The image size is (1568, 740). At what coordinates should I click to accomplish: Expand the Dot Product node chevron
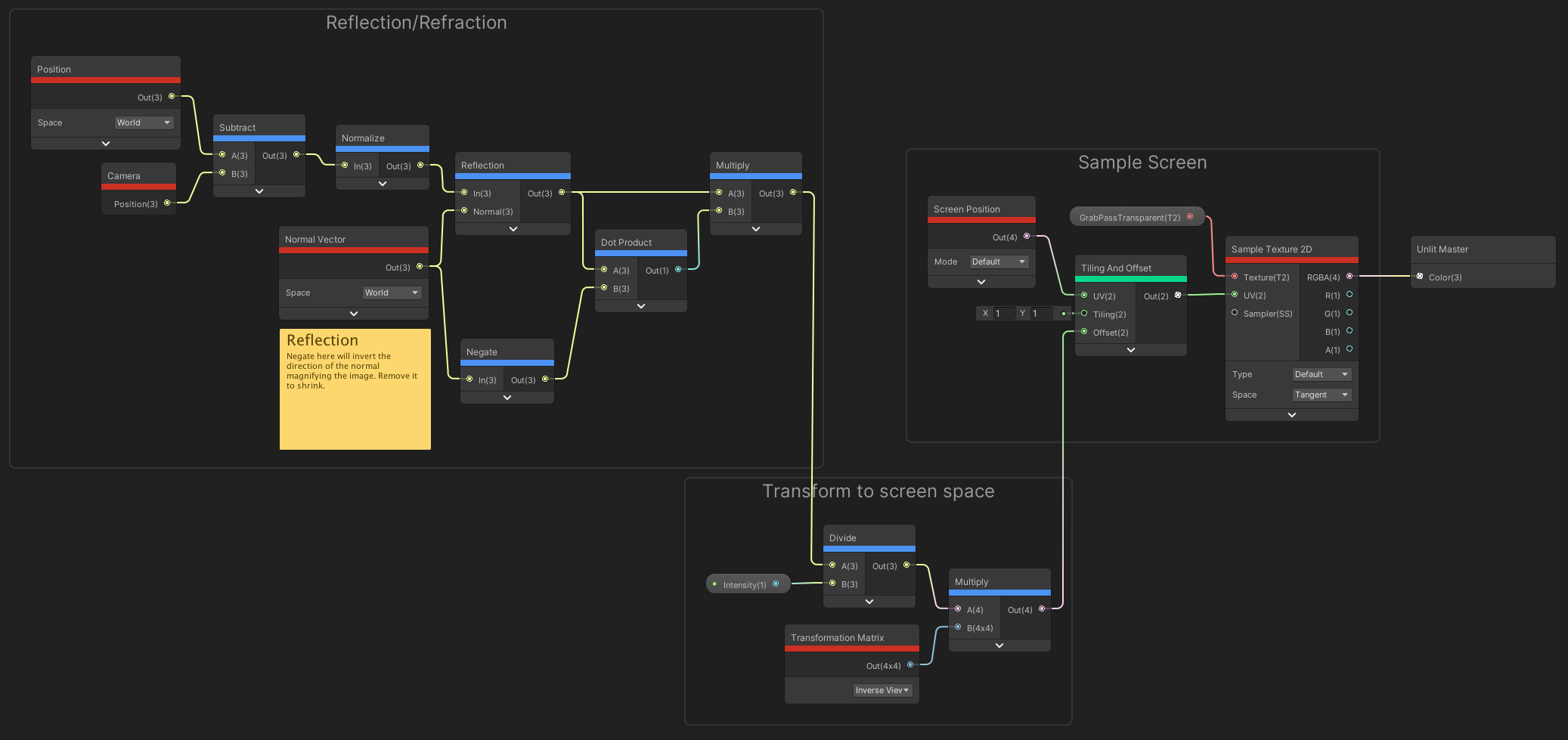tap(641, 306)
